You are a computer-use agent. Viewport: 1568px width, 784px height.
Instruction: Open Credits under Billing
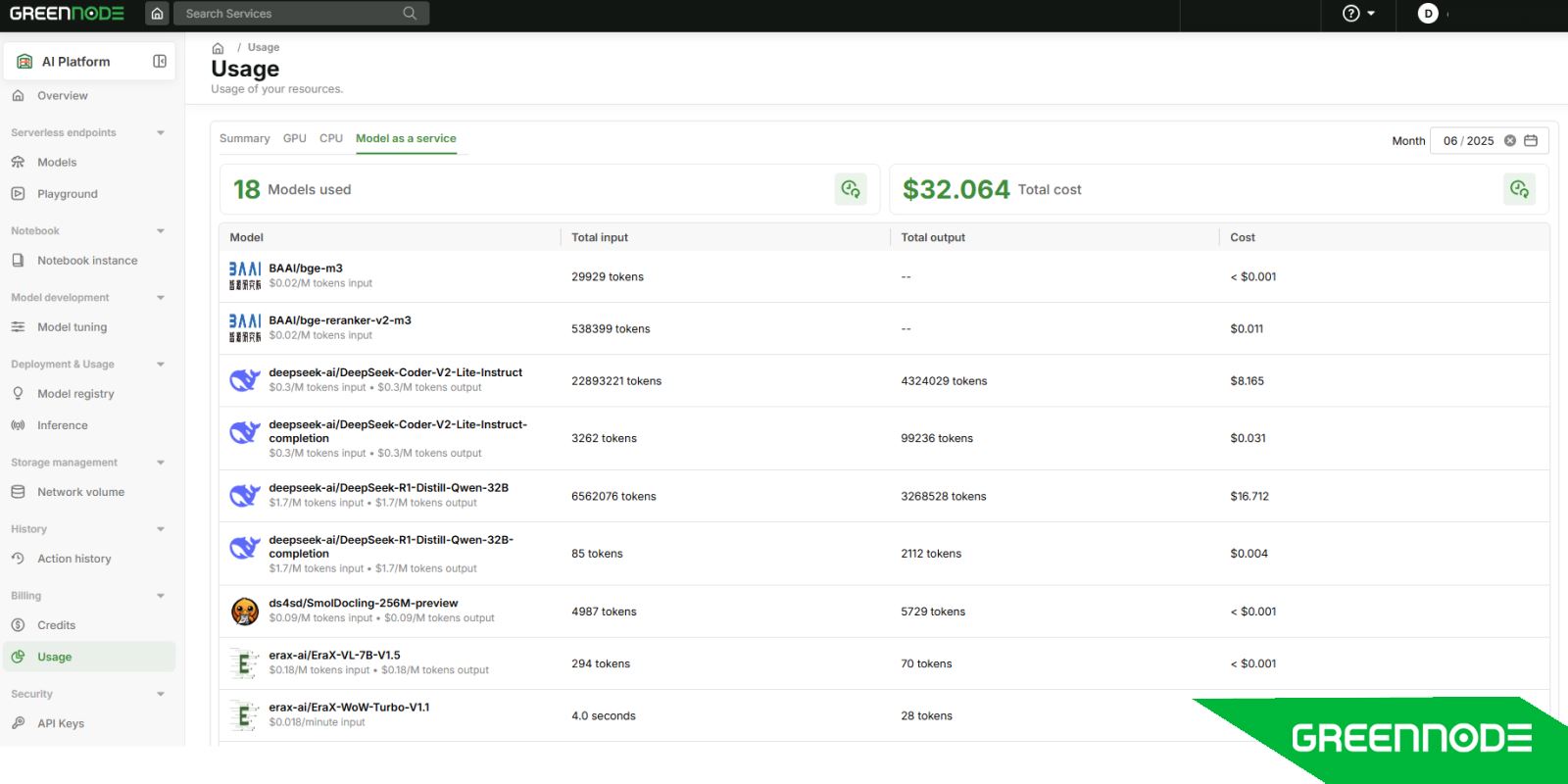click(x=56, y=625)
